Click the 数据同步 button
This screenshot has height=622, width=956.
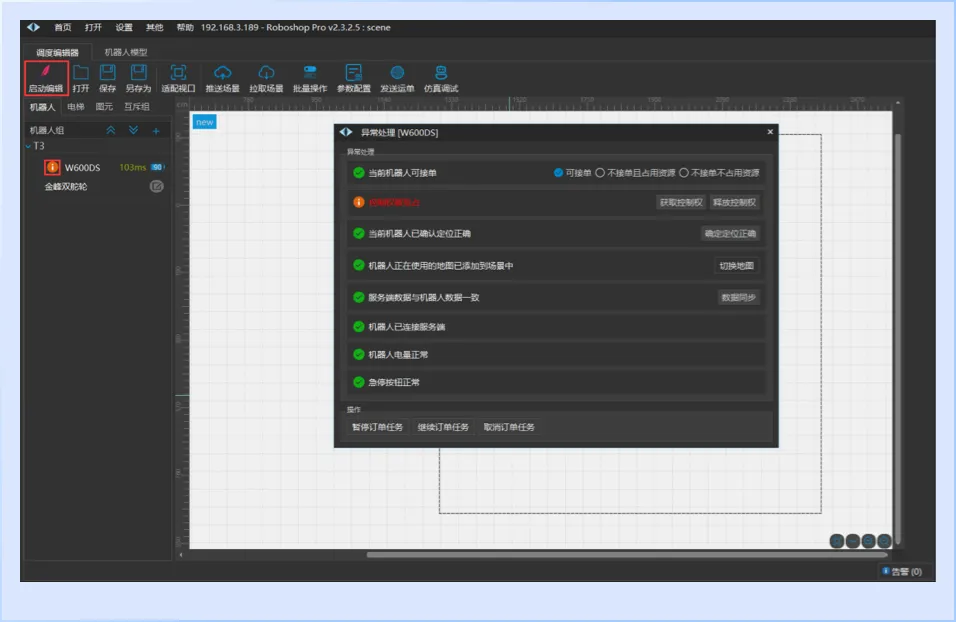[x=738, y=298]
